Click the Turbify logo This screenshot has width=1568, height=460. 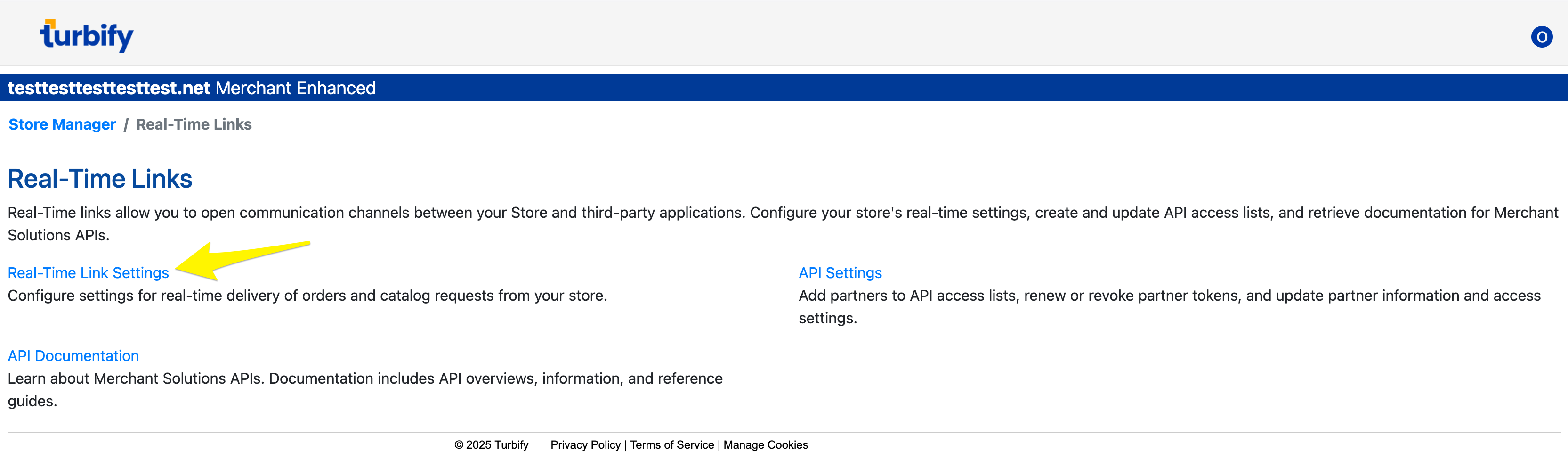click(x=87, y=35)
